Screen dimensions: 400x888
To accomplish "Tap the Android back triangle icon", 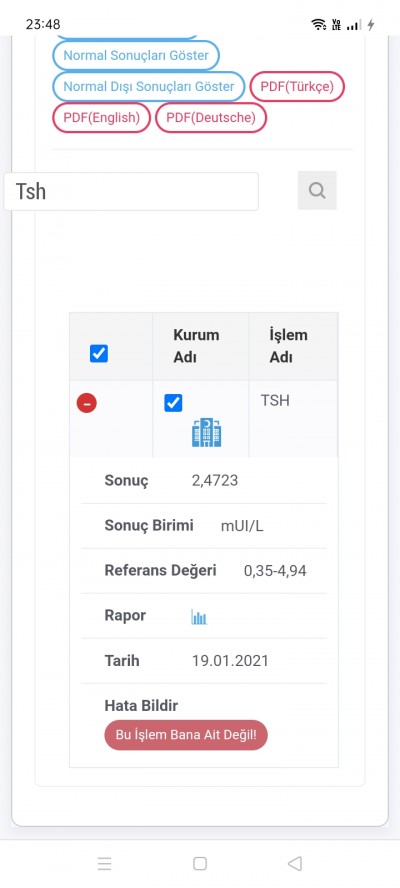I will (295, 863).
